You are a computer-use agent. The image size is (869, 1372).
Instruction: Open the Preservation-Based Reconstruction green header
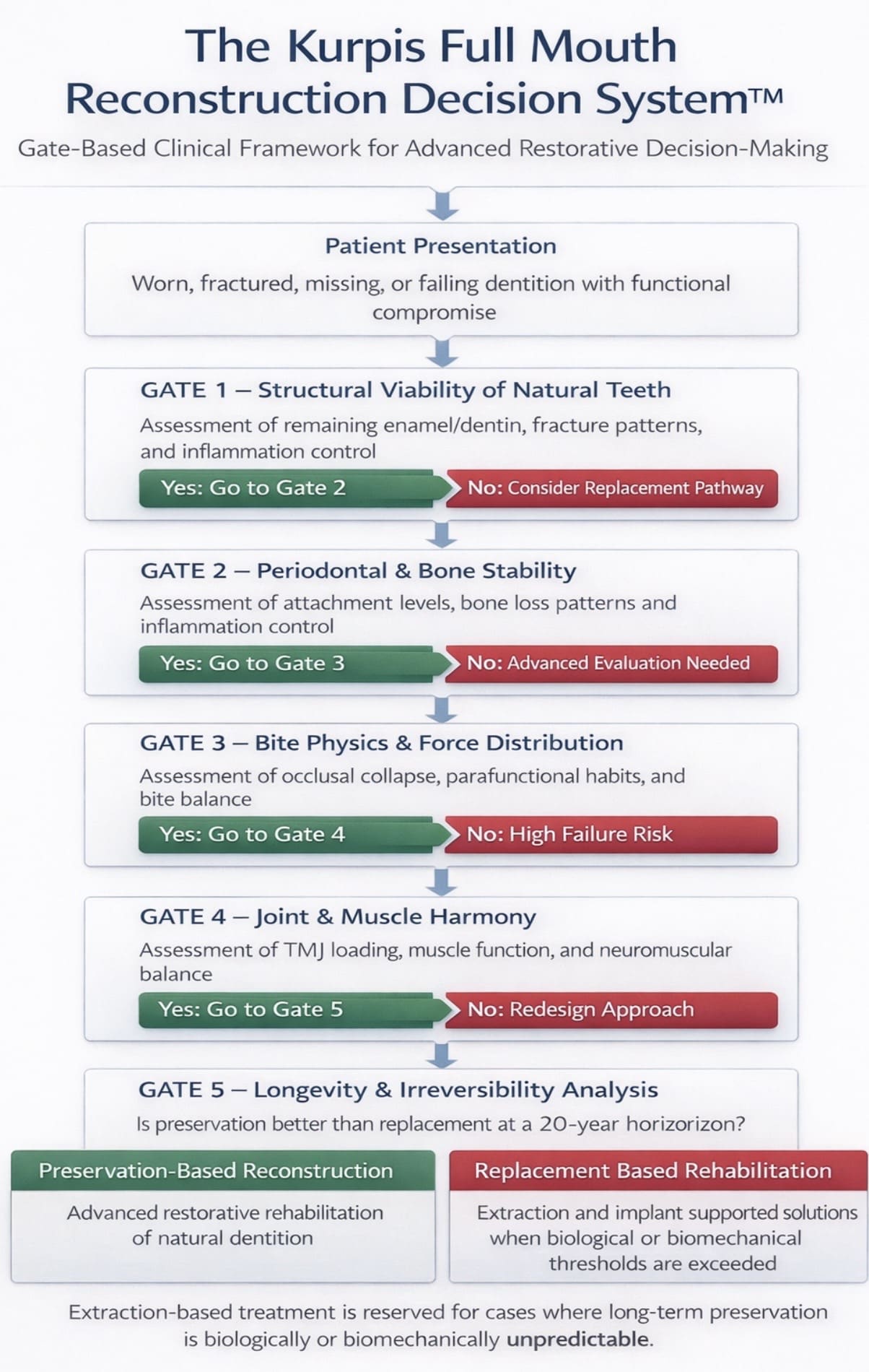pos(223,1171)
